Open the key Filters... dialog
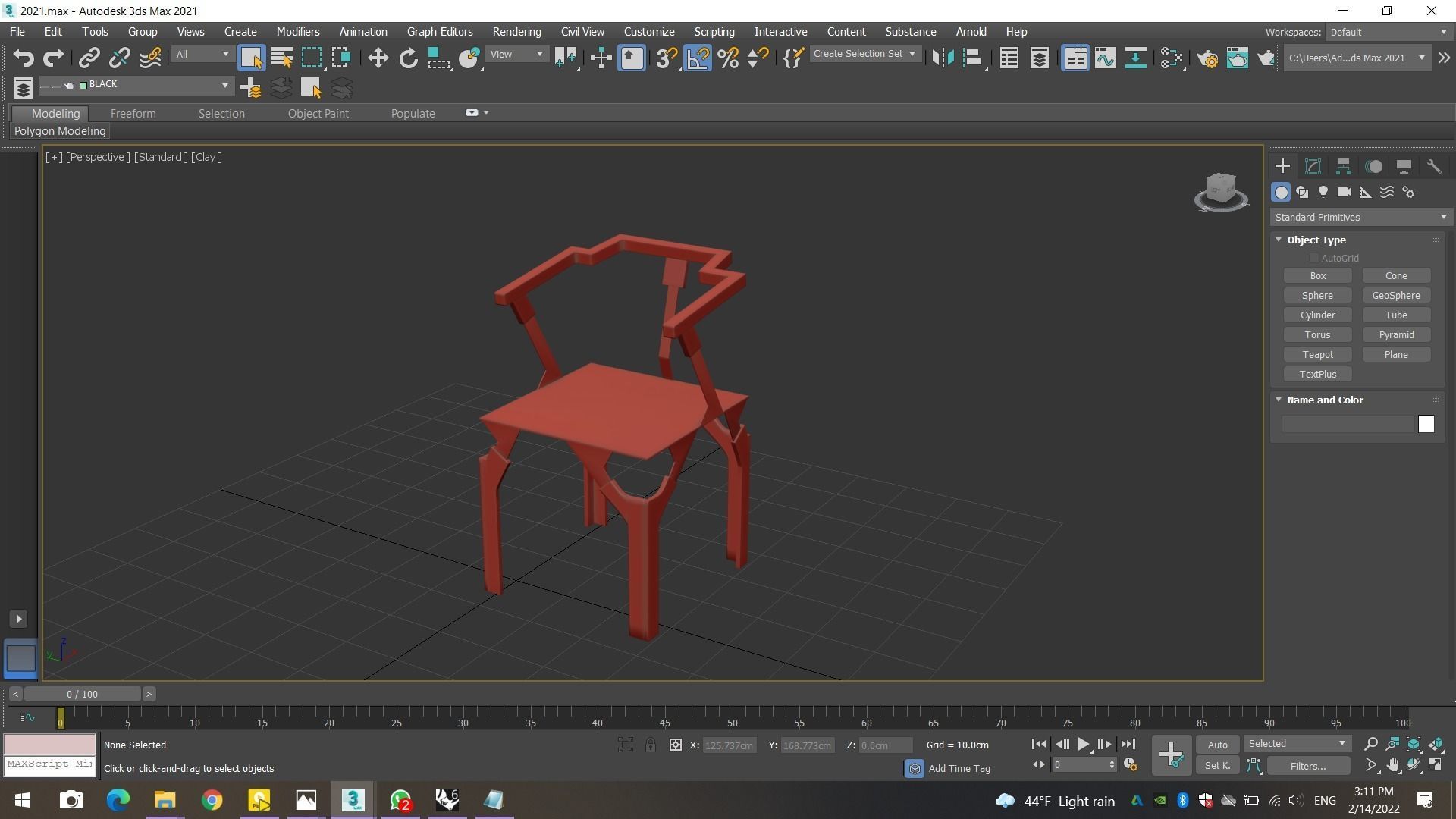Viewport: 1456px width, 819px height. coord(1308,766)
